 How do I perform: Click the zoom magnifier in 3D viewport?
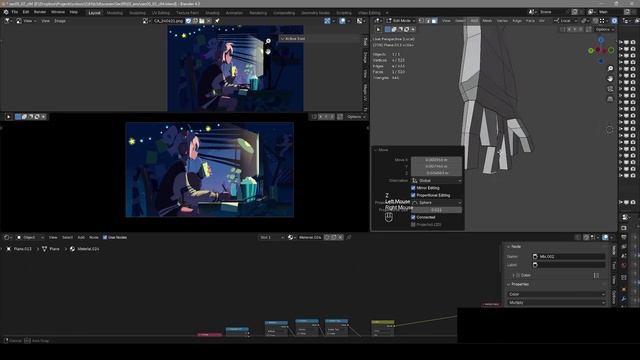coord(610,69)
